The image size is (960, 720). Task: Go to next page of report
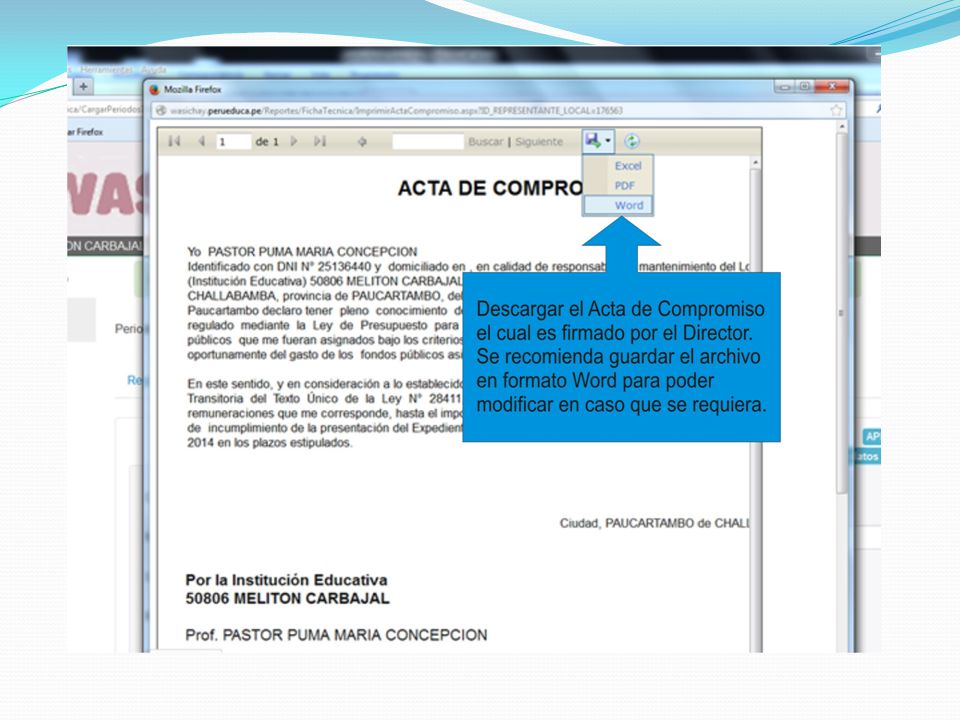tap(294, 141)
